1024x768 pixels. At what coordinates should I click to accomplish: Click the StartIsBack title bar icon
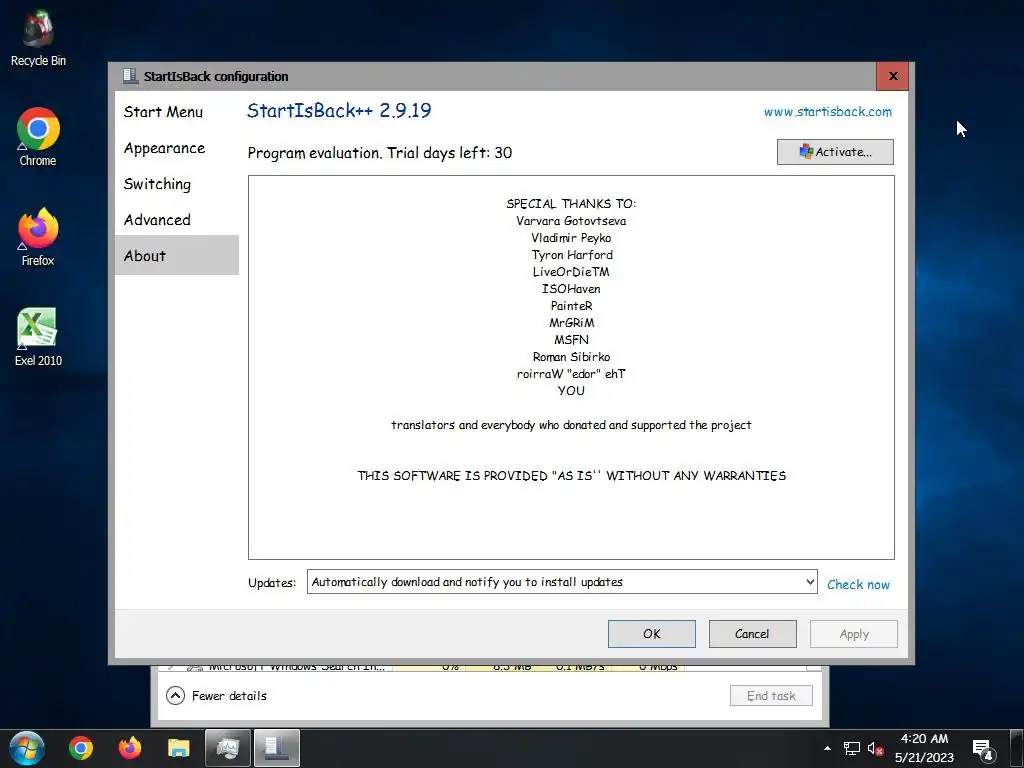tap(130, 76)
